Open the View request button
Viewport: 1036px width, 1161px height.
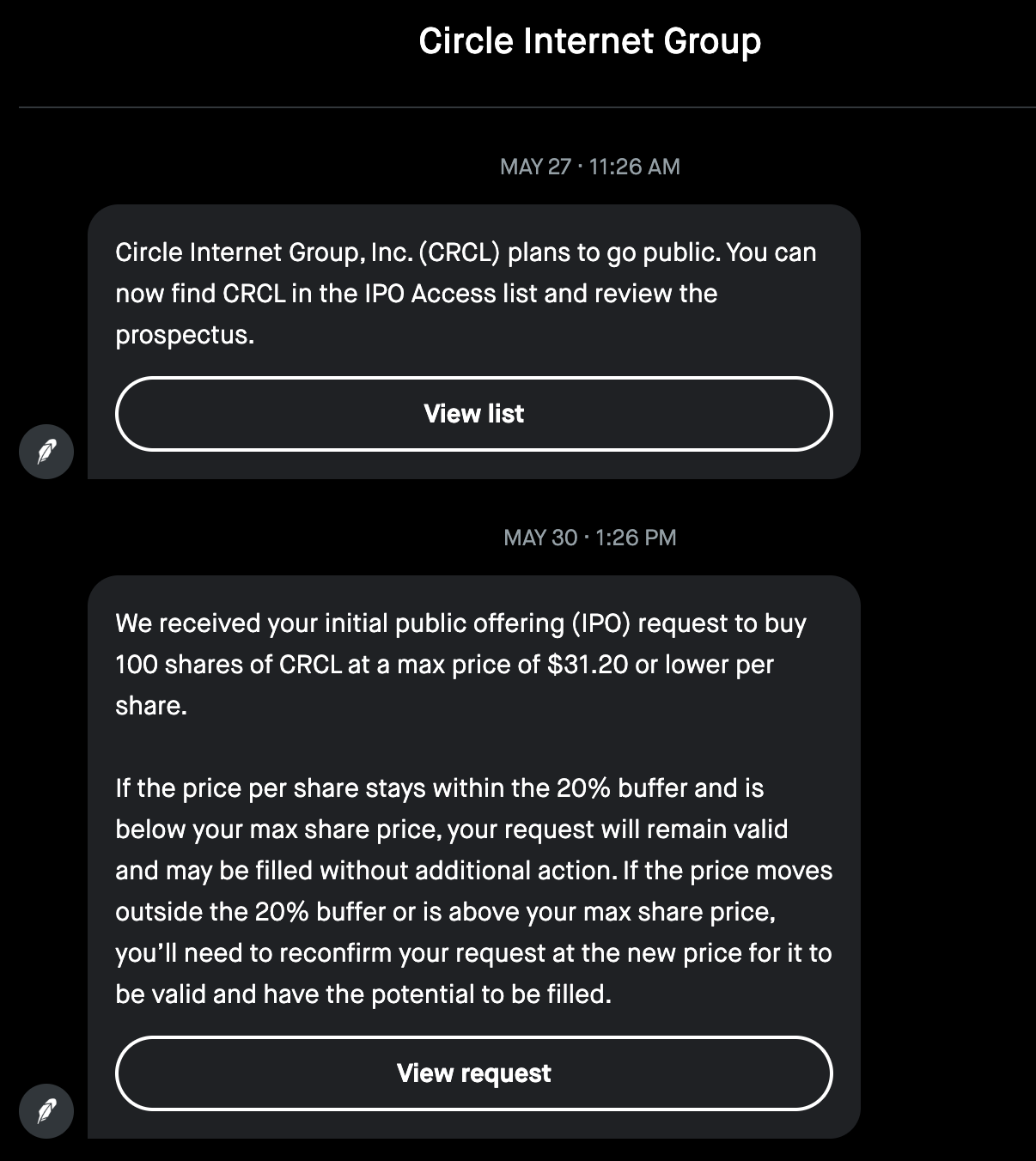coord(473,1073)
